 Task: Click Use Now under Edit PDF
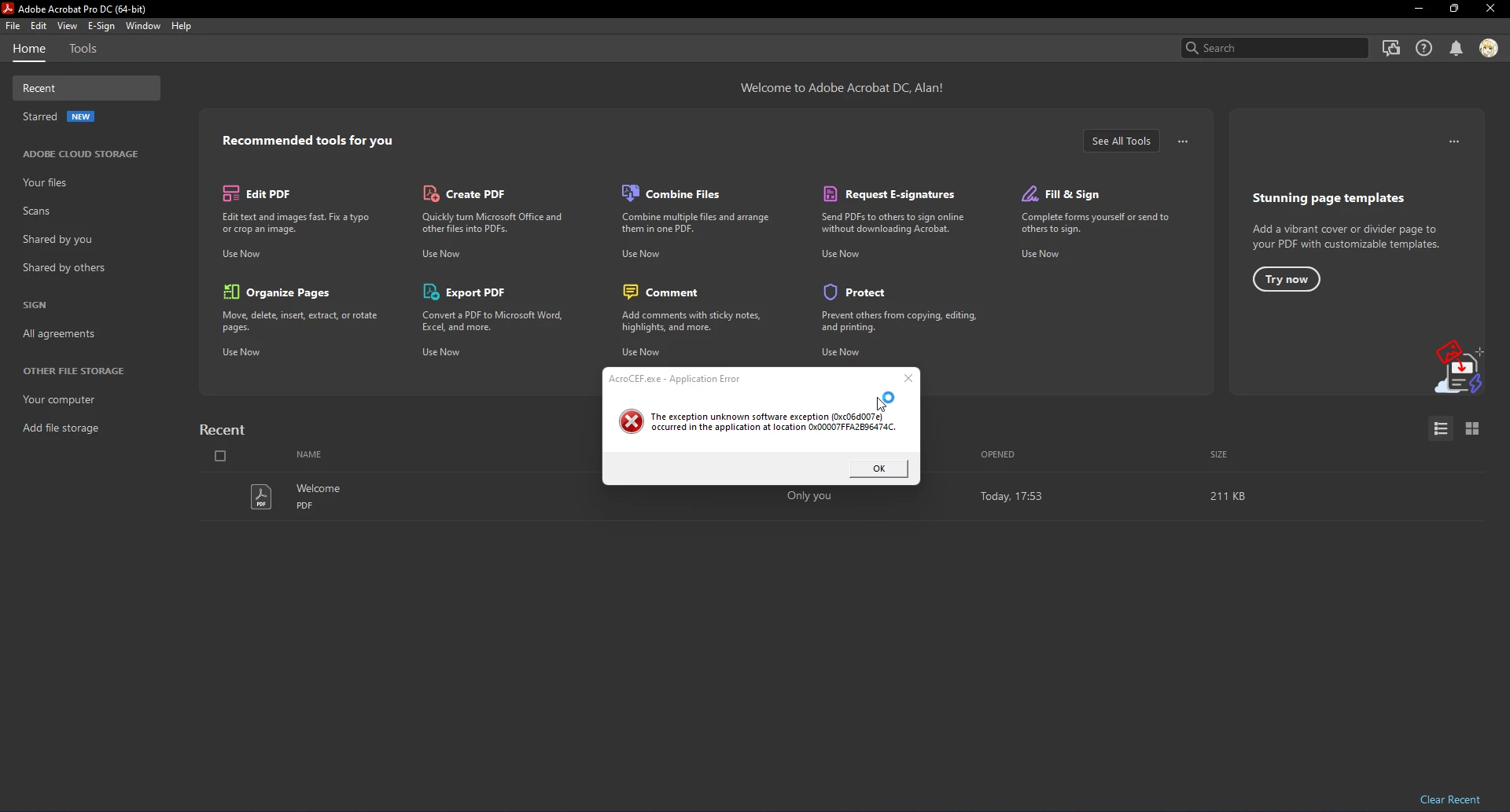(241, 254)
